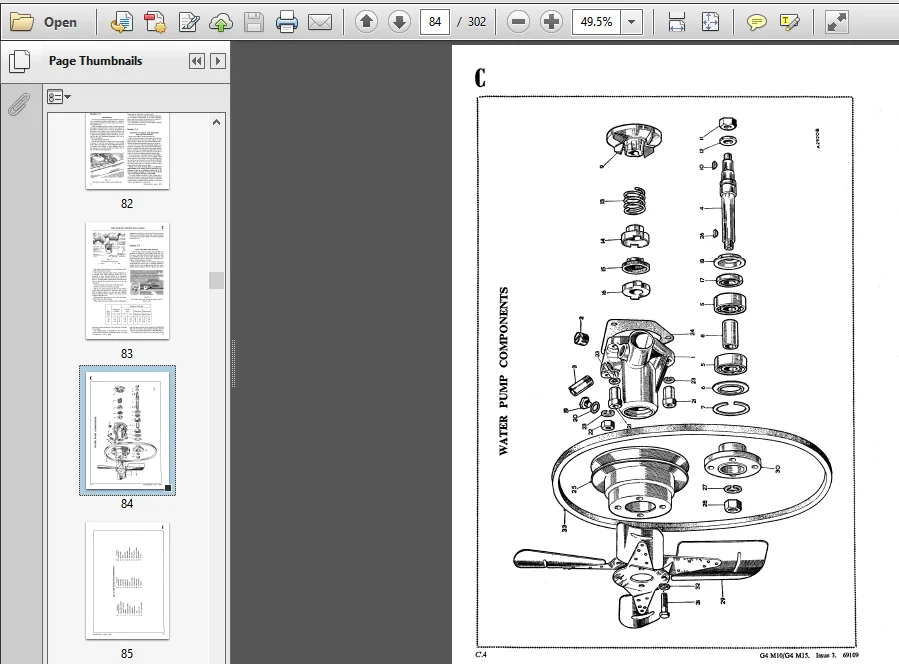The image size is (899, 664).
Task: Open the Attachments paperclip panel
Action: pyautogui.click(x=19, y=105)
